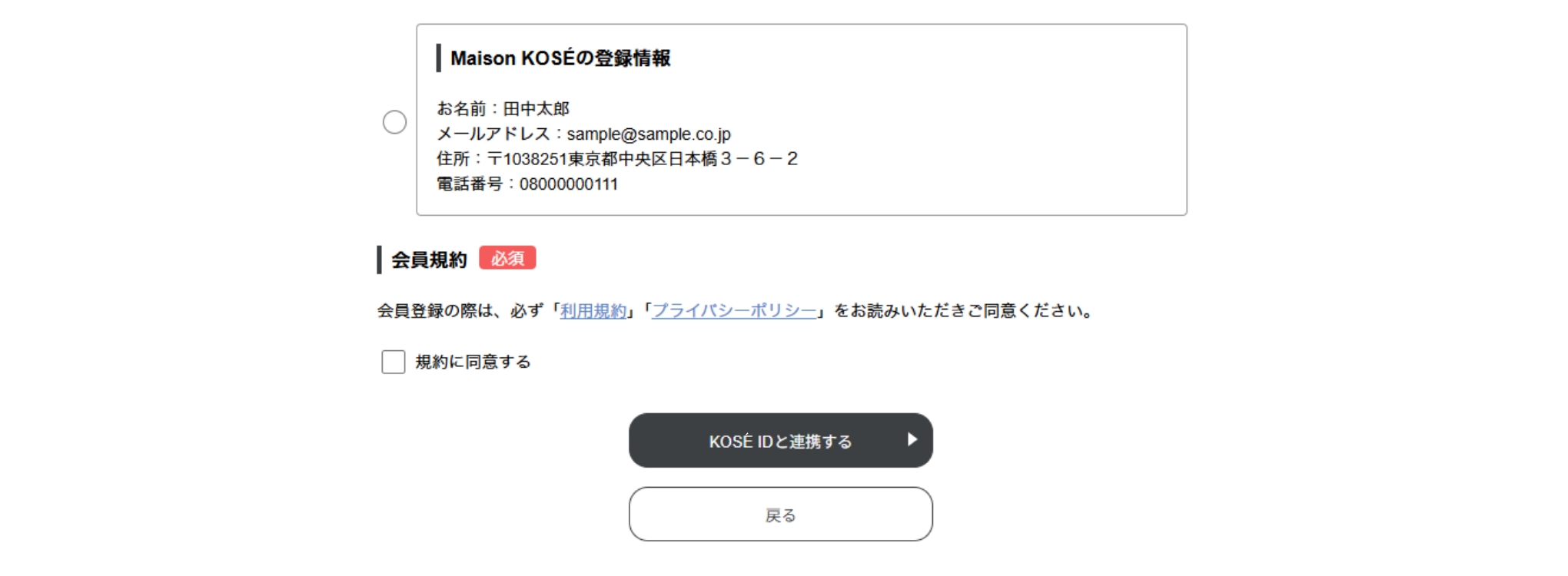The image size is (1568, 576).
Task: Open the 利用規約 link
Action: (x=593, y=311)
